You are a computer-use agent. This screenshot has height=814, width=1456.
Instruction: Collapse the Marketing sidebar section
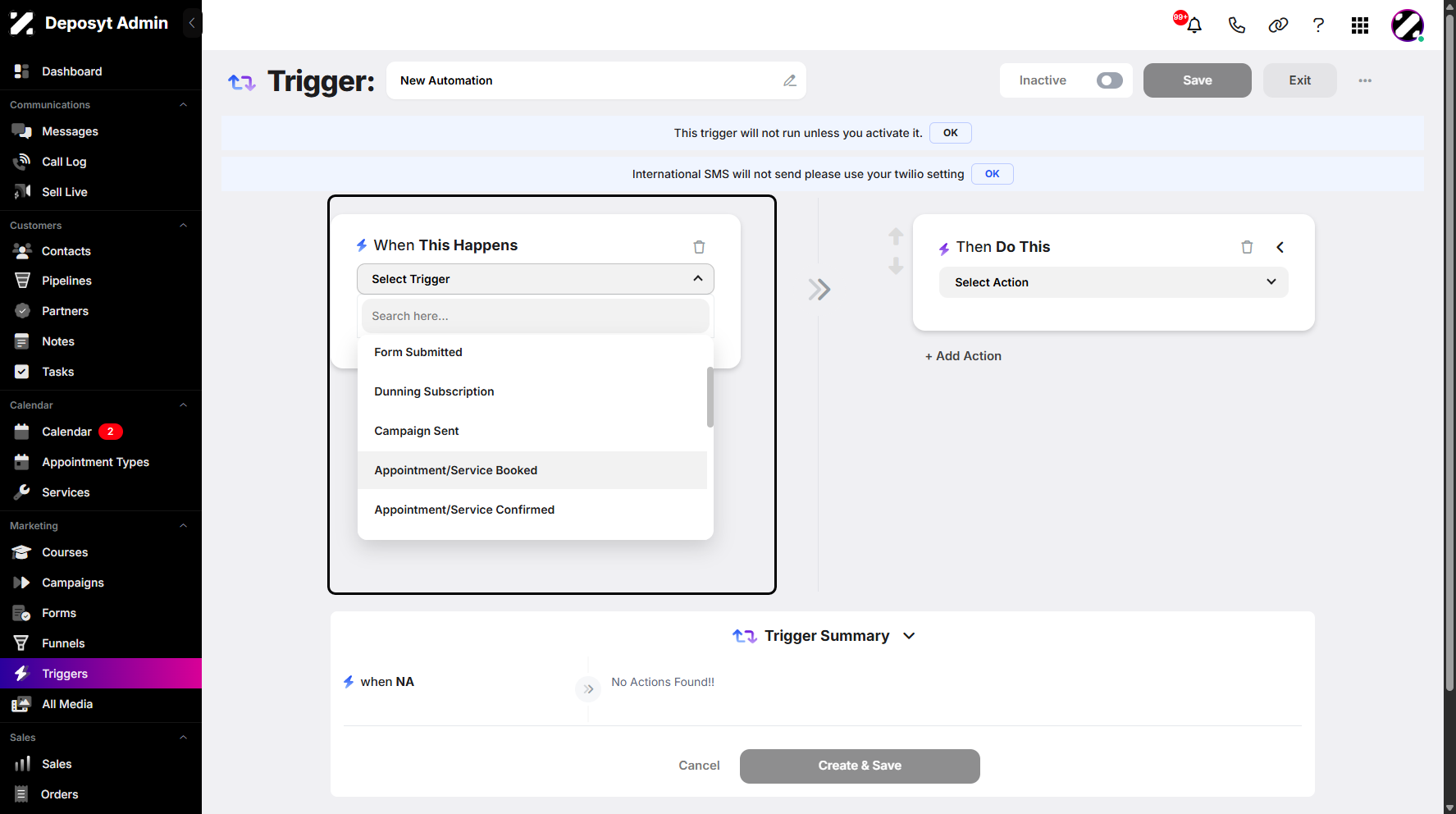pos(183,526)
